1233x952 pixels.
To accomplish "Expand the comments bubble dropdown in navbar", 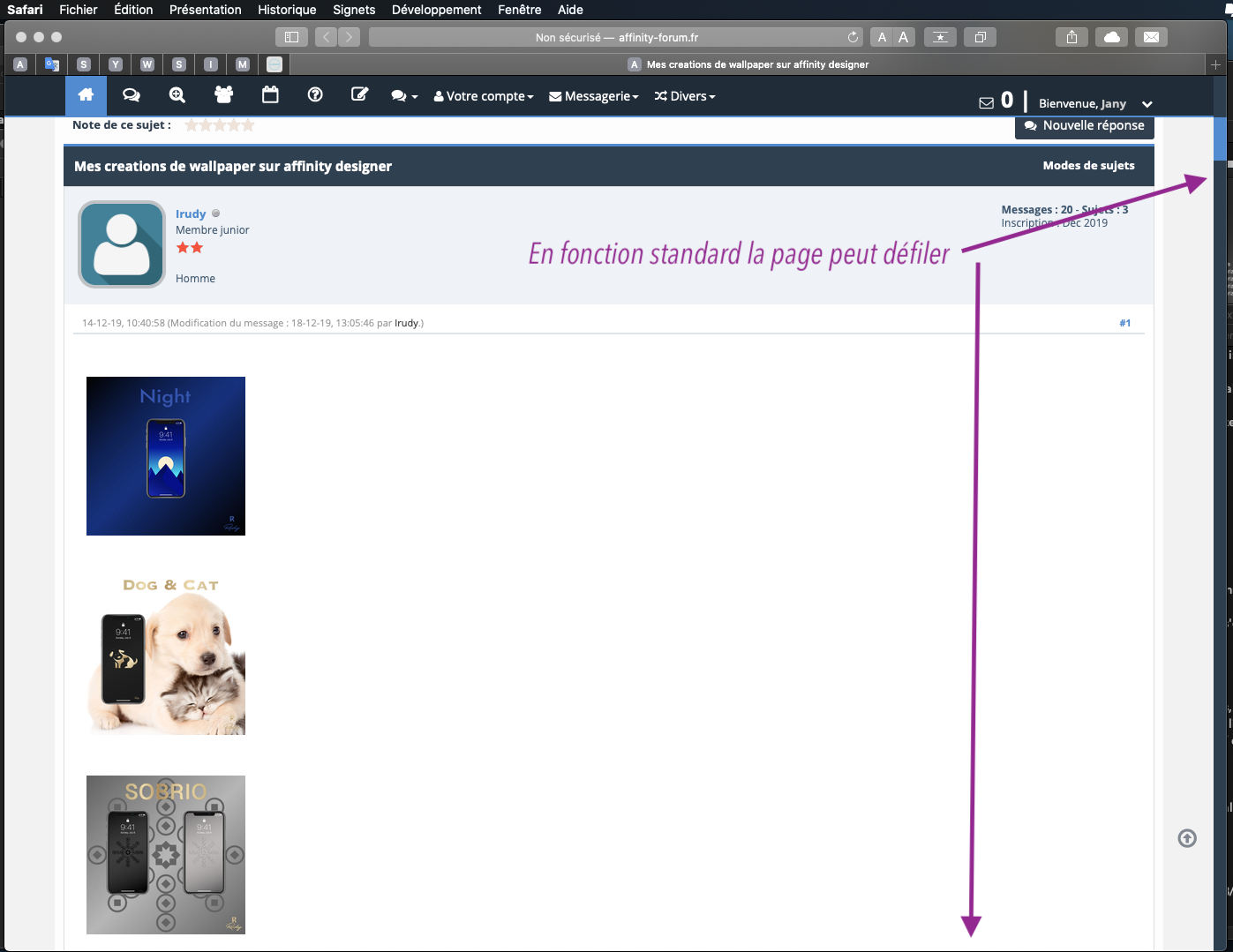I will click(x=404, y=96).
